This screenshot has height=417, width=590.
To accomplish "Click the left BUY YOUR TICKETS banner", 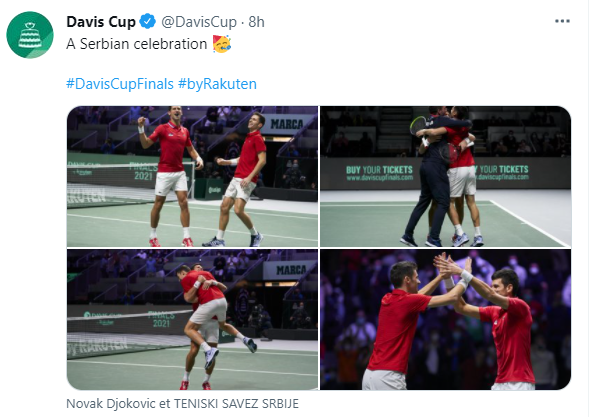I will click(x=379, y=173).
